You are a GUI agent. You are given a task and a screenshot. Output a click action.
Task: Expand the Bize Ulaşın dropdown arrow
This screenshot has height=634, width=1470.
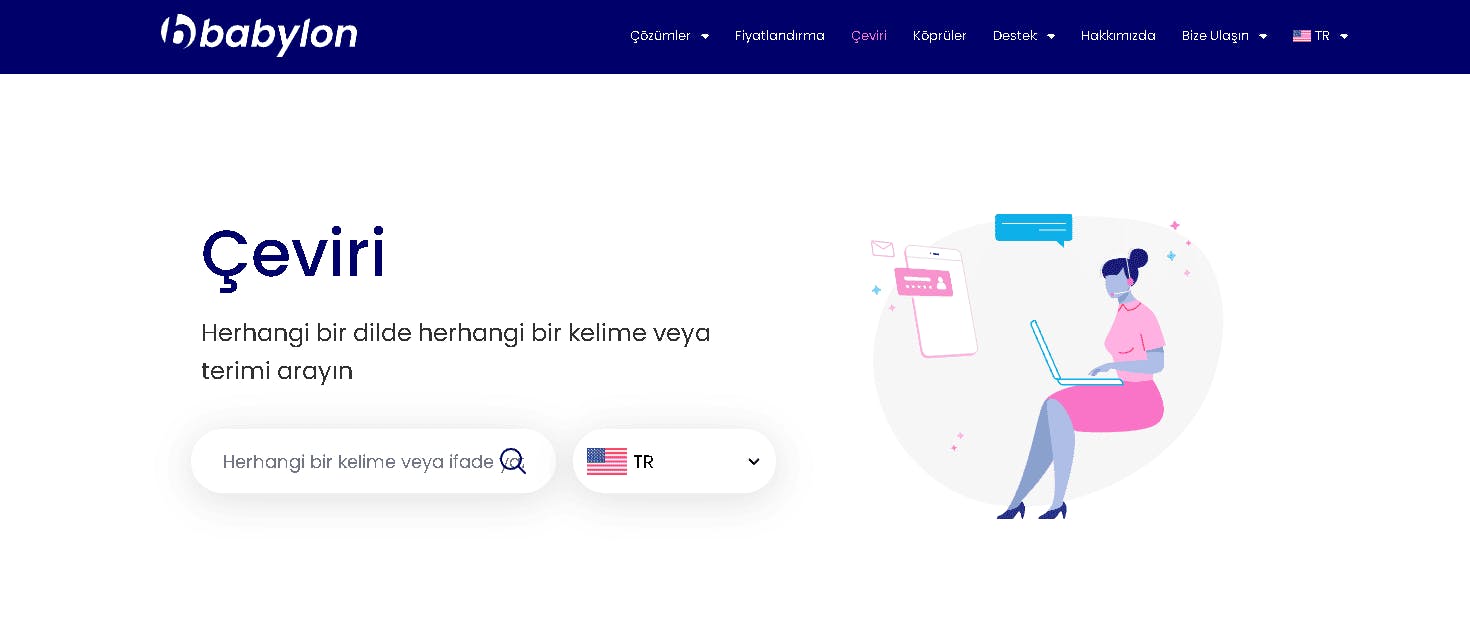(1263, 37)
